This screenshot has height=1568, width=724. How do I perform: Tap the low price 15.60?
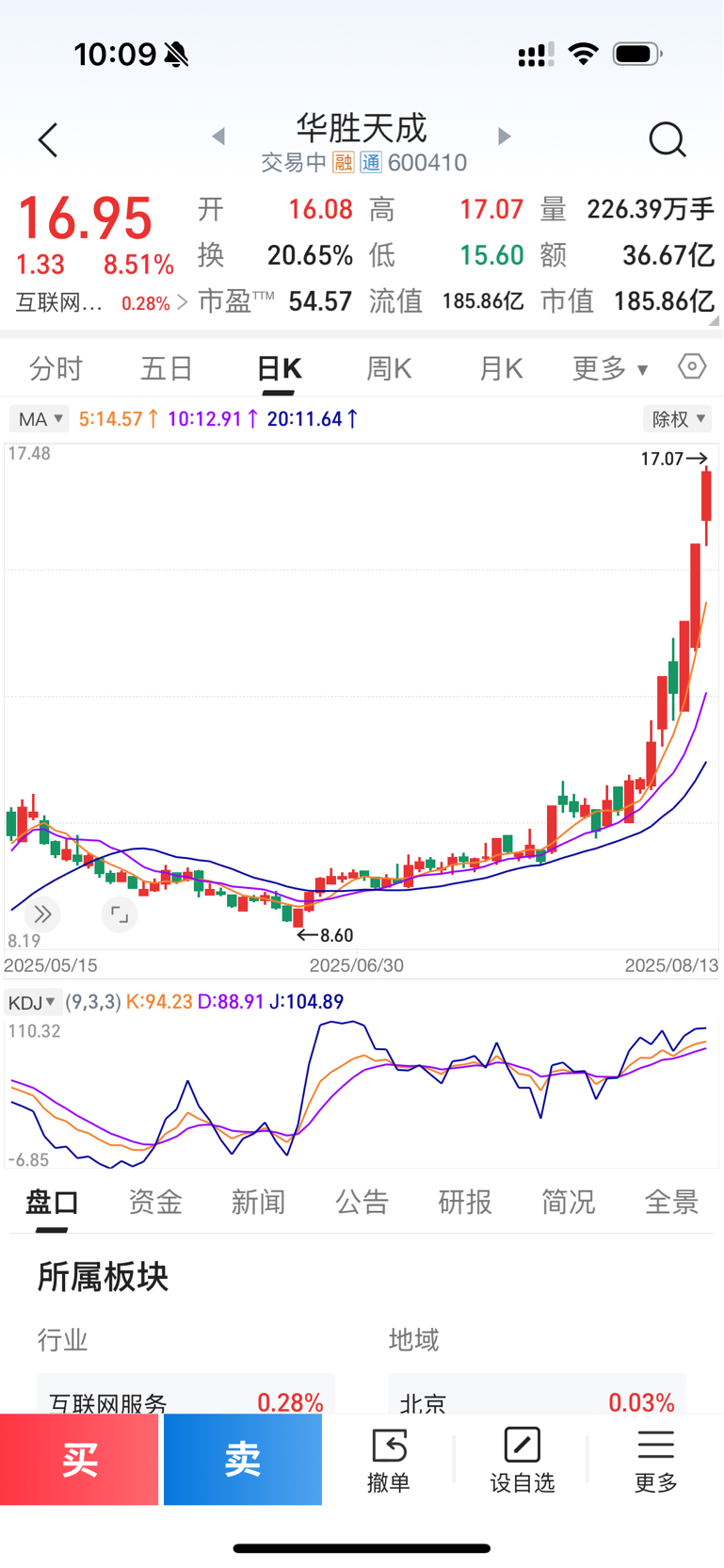click(x=491, y=255)
